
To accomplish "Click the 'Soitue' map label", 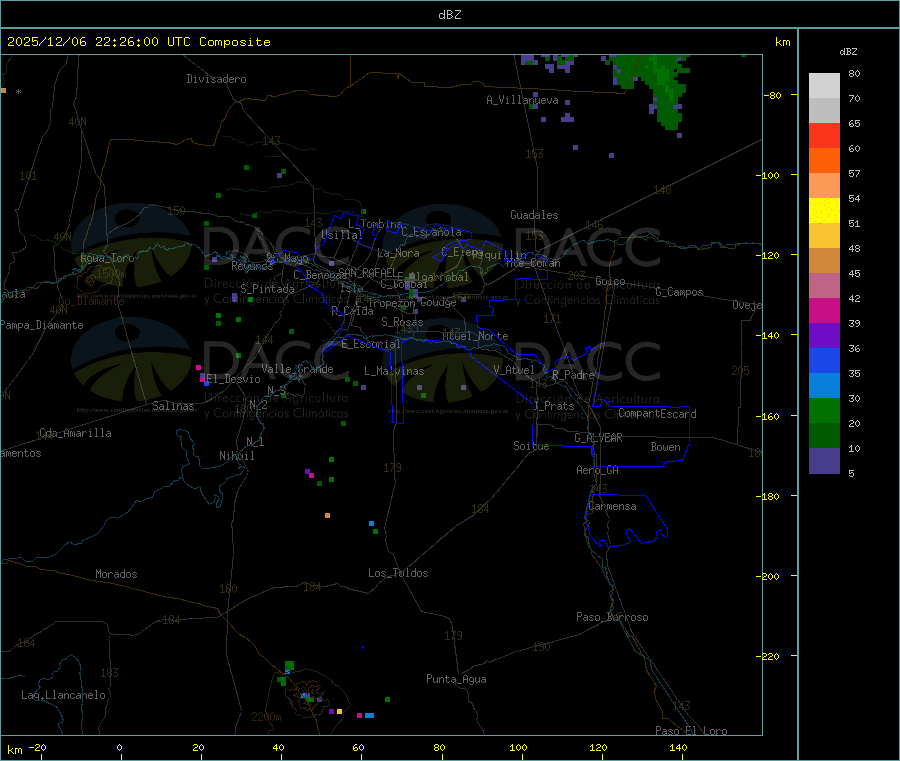I will 532,446.
